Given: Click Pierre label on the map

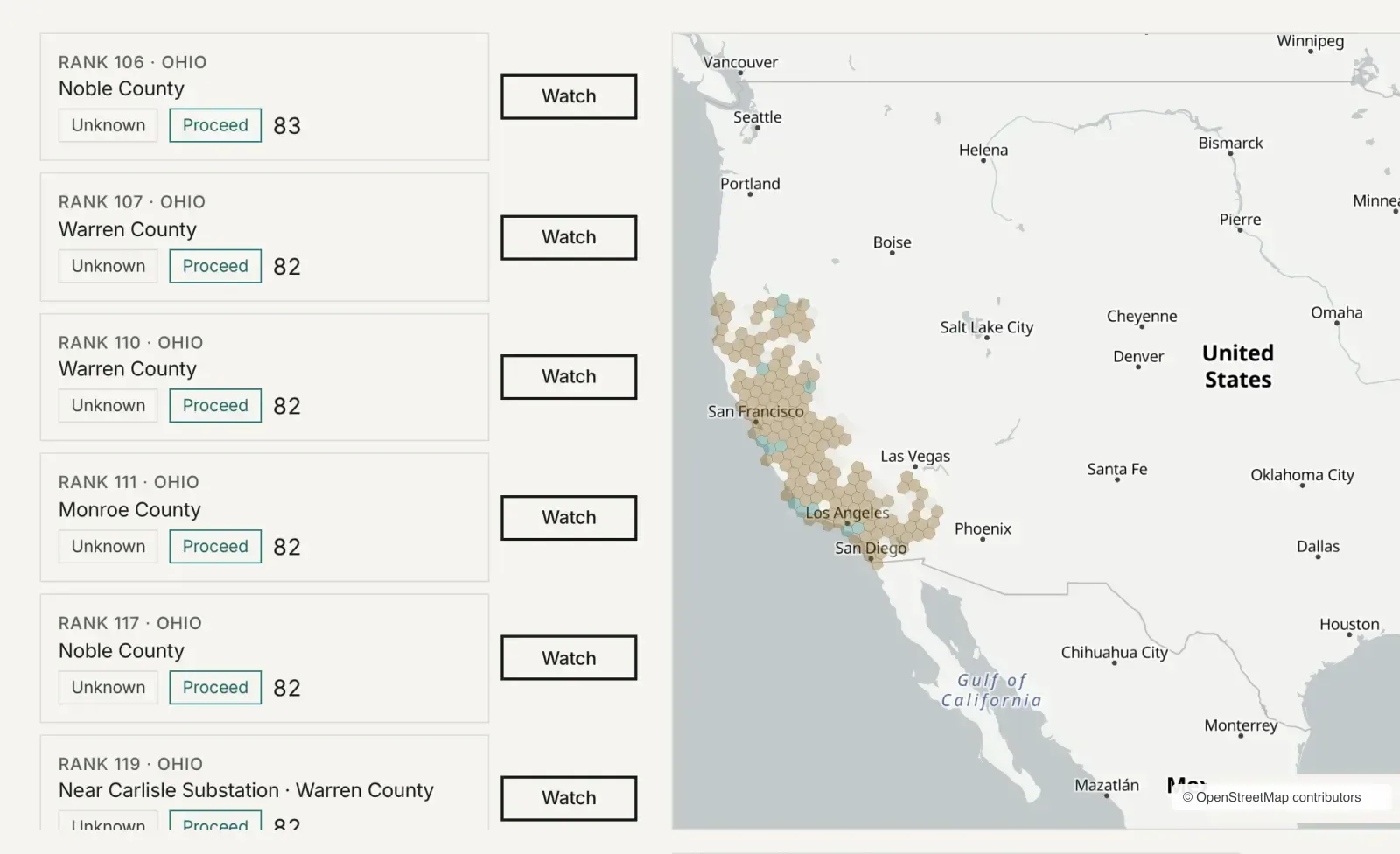Looking at the screenshot, I should tap(1241, 220).
